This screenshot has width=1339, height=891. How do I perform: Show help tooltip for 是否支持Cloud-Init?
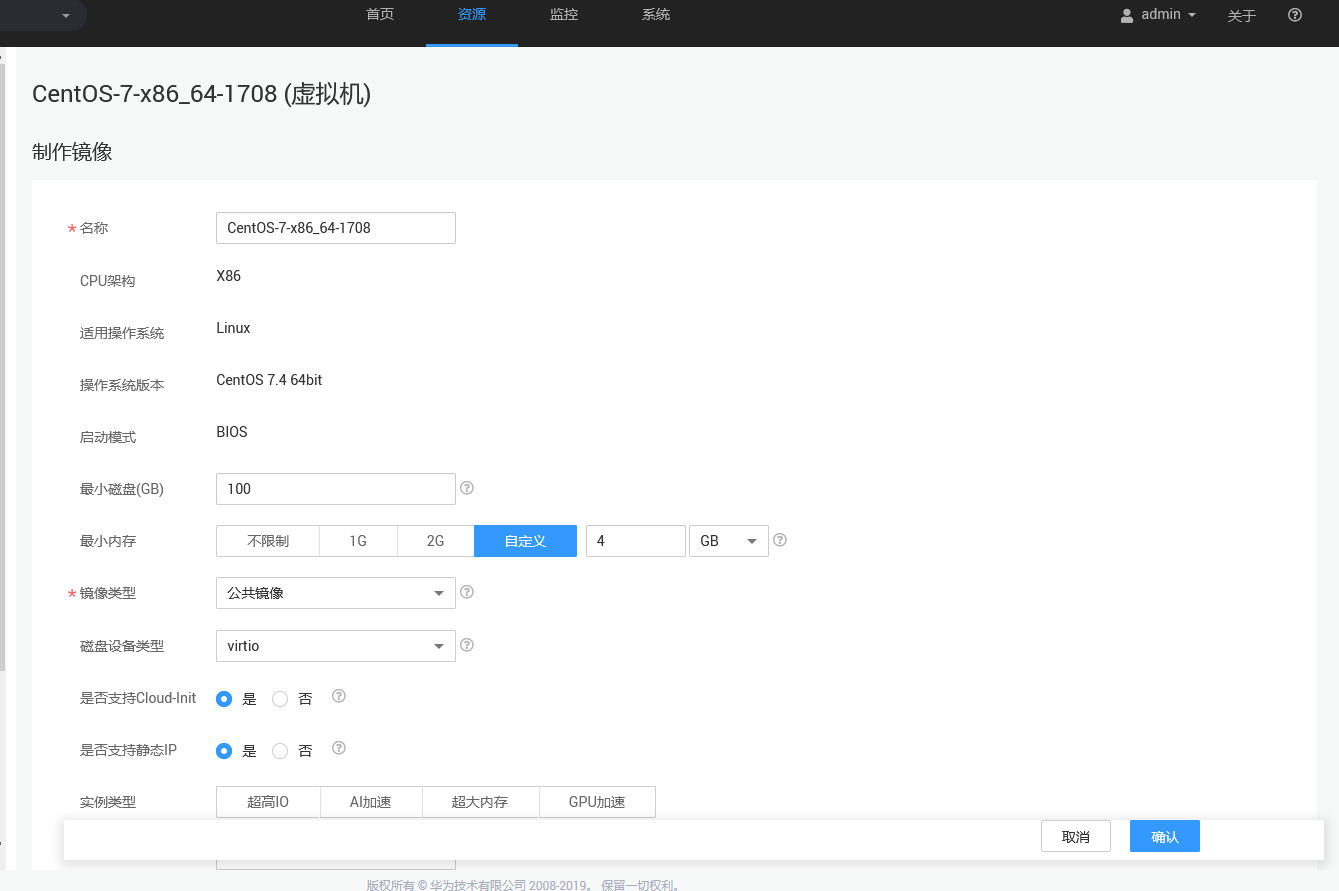(338, 696)
